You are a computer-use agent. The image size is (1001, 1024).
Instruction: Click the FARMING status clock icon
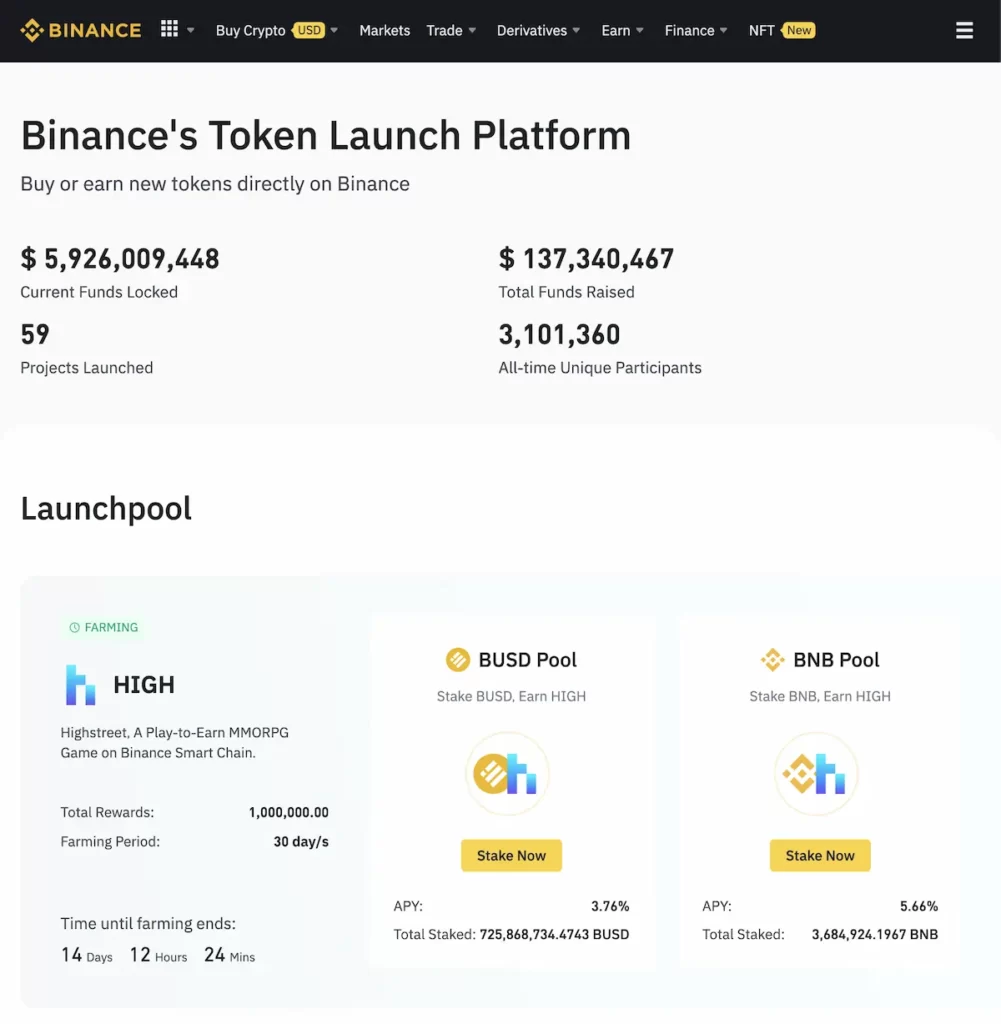(x=74, y=627)
